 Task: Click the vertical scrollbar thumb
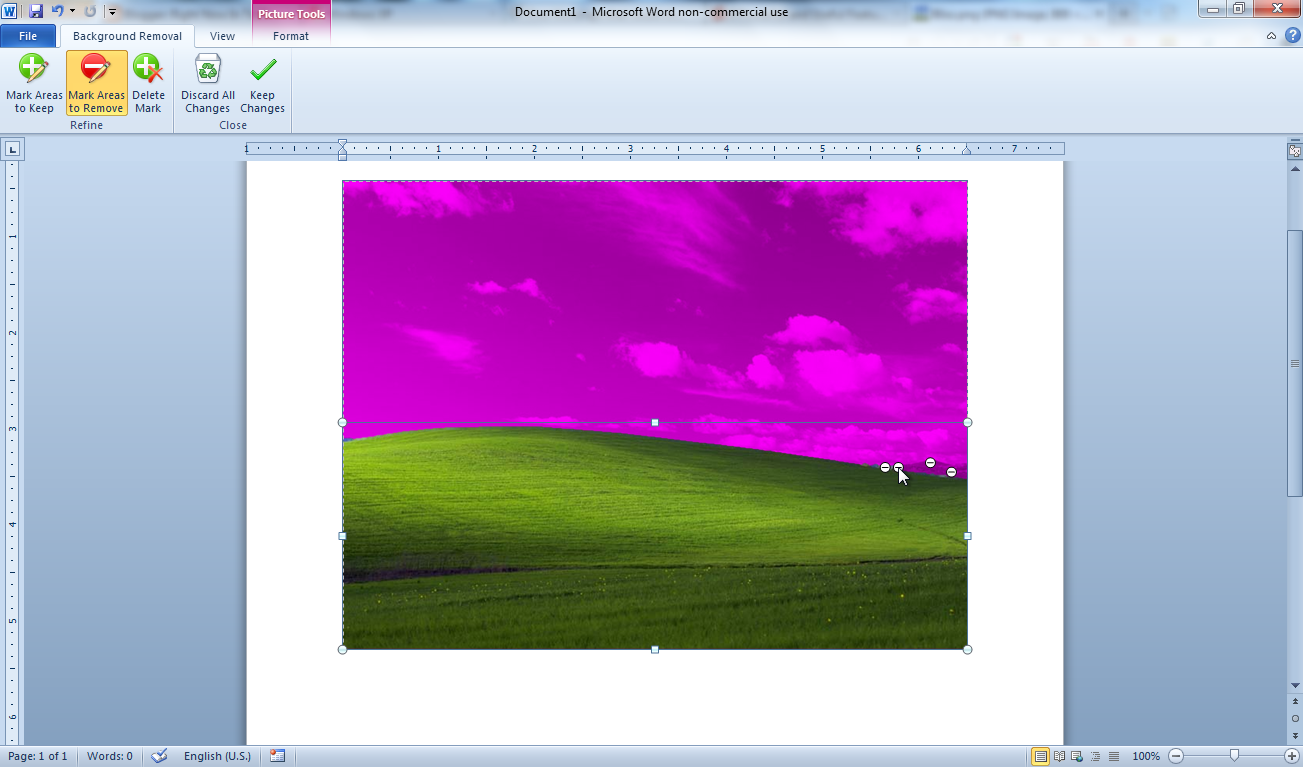point(1295,364)
